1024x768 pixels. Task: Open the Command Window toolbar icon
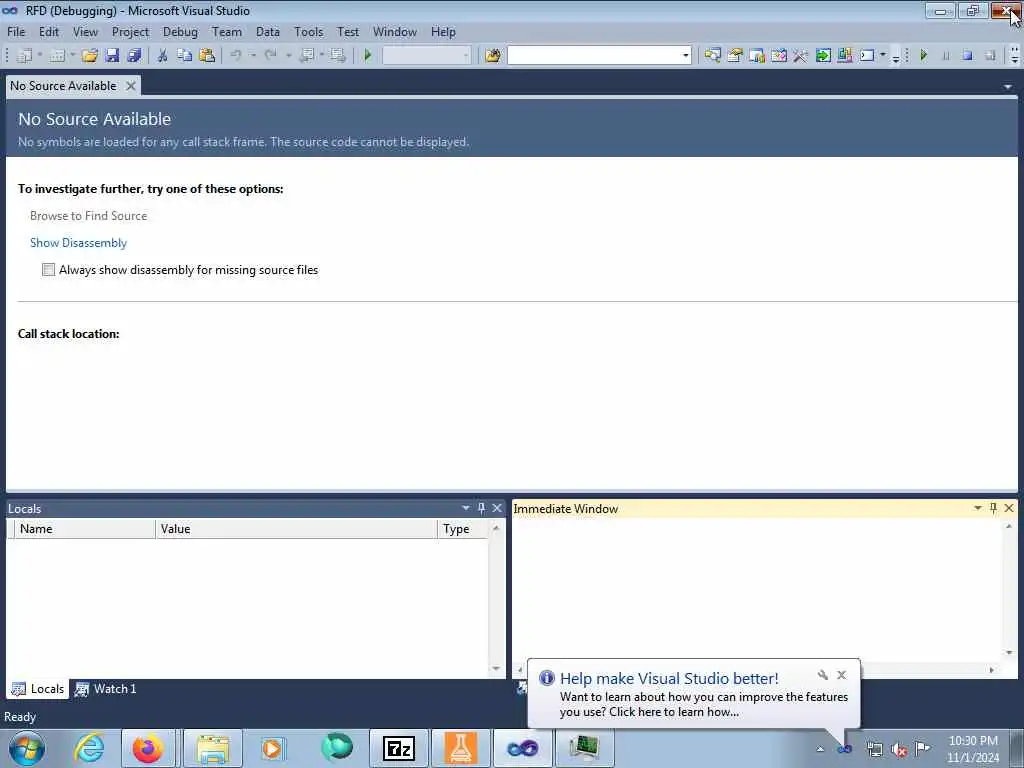867,56
